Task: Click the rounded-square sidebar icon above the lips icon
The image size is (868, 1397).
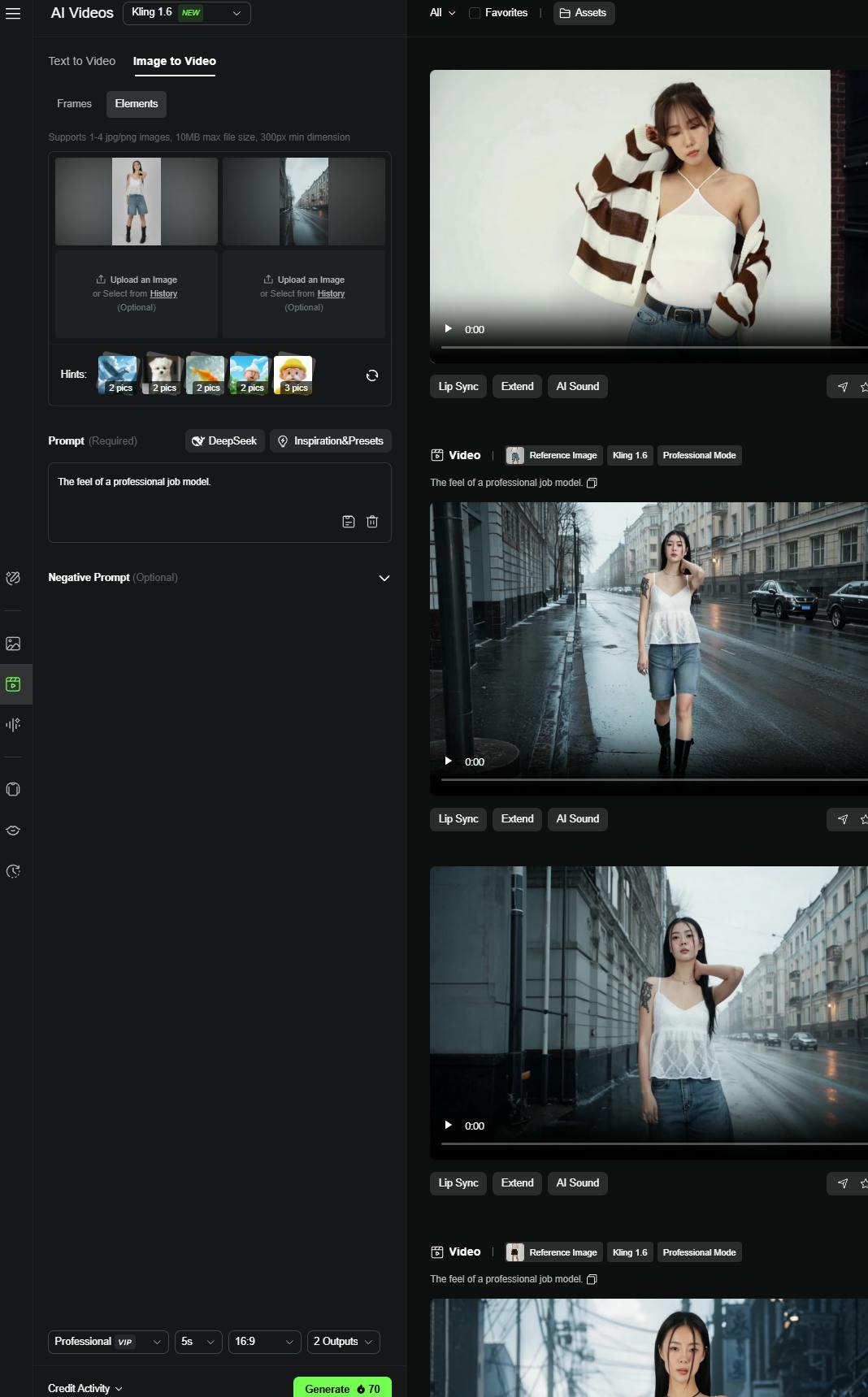Action: 13,789
